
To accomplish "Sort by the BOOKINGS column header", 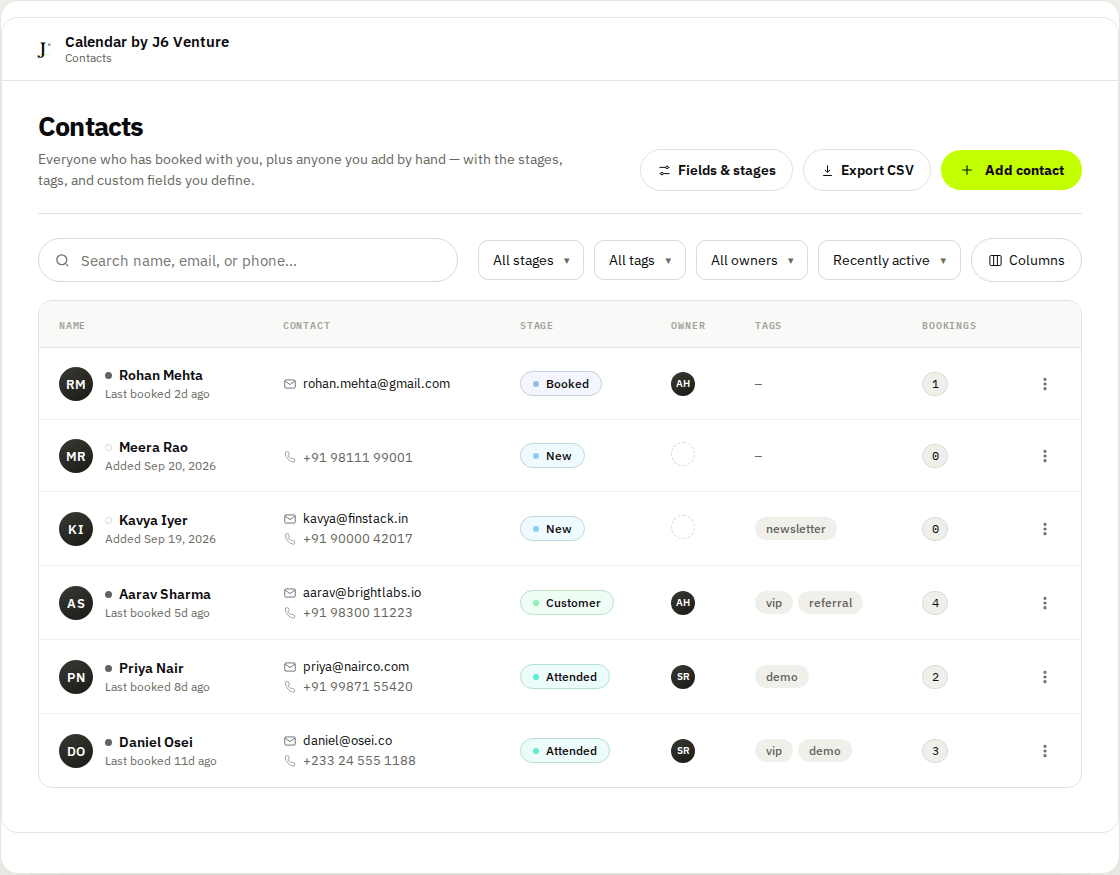I will pyautogui.click(x=949, y=326).
